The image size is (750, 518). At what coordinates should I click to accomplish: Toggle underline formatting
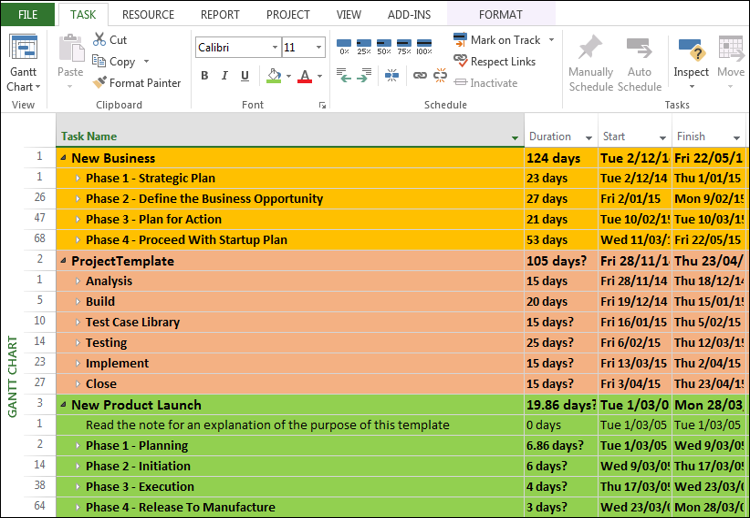250,76
